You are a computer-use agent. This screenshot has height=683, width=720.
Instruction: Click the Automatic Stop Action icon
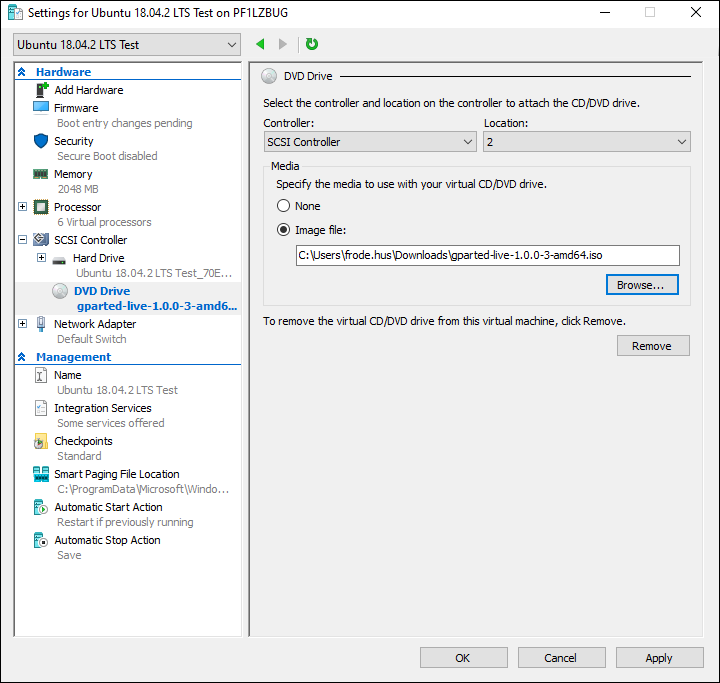pos(41,540)
